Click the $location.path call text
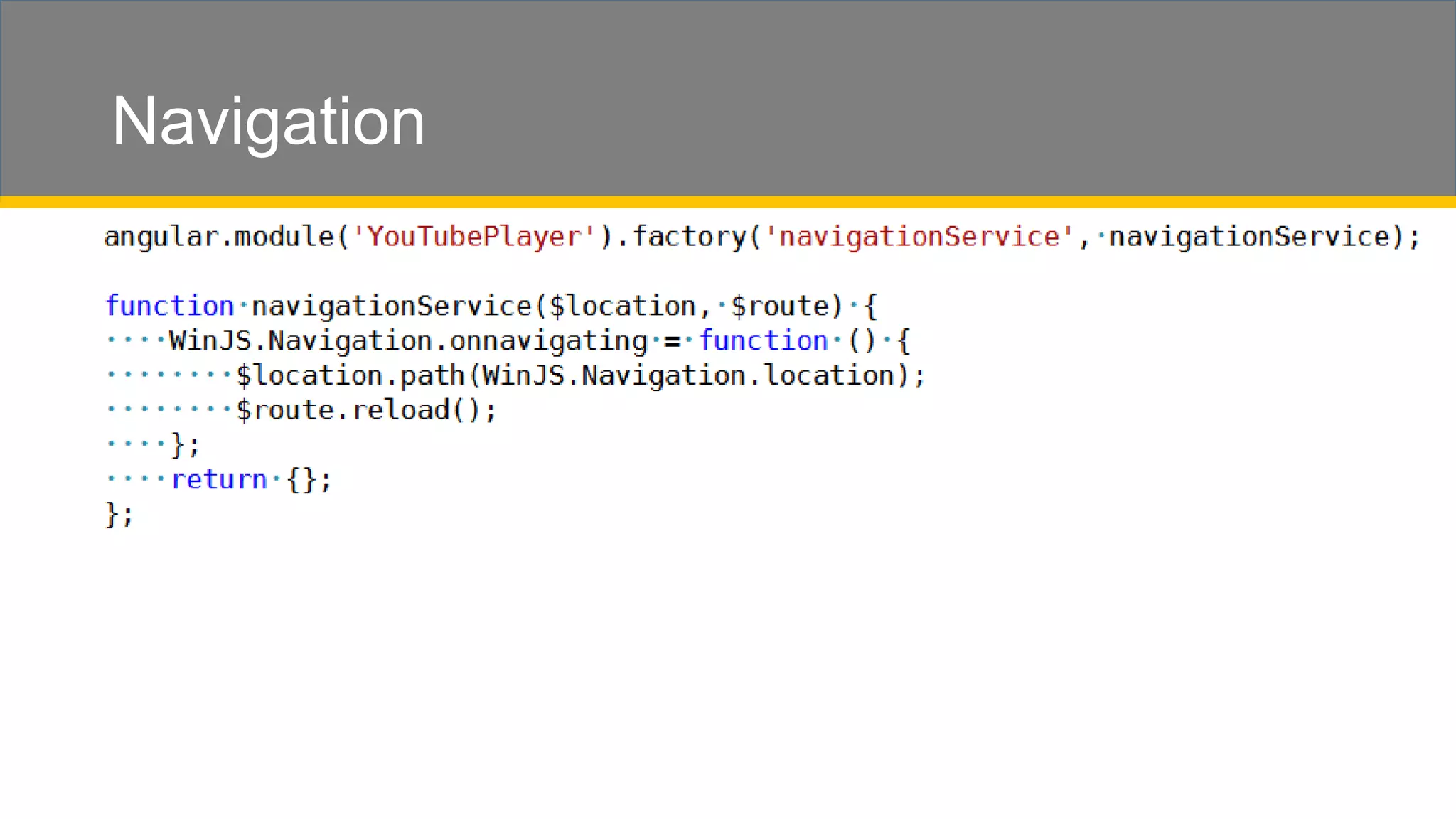This screenshot has width=1456, height=819. pos(350,375)
